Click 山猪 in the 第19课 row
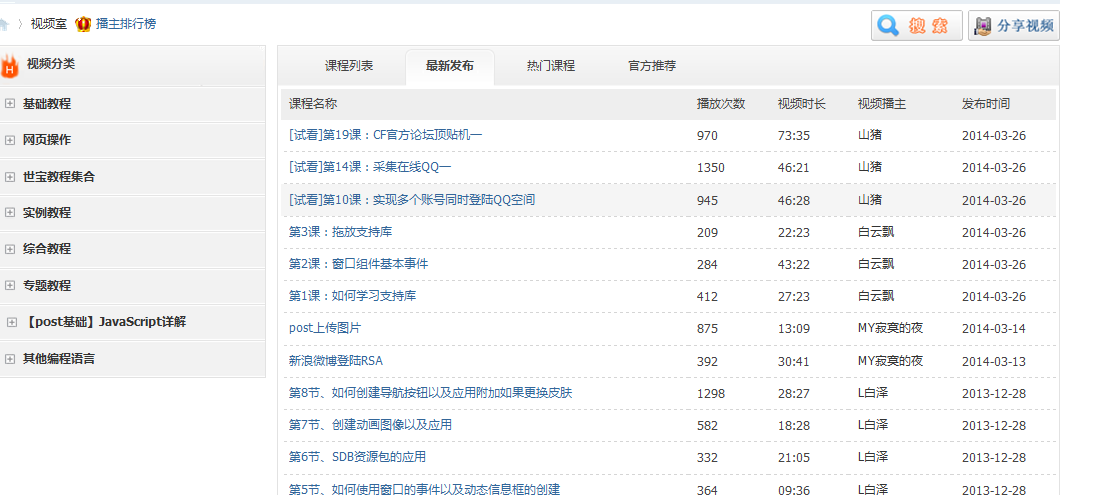This screenshot has width=1098, height=495. [870, 135]
